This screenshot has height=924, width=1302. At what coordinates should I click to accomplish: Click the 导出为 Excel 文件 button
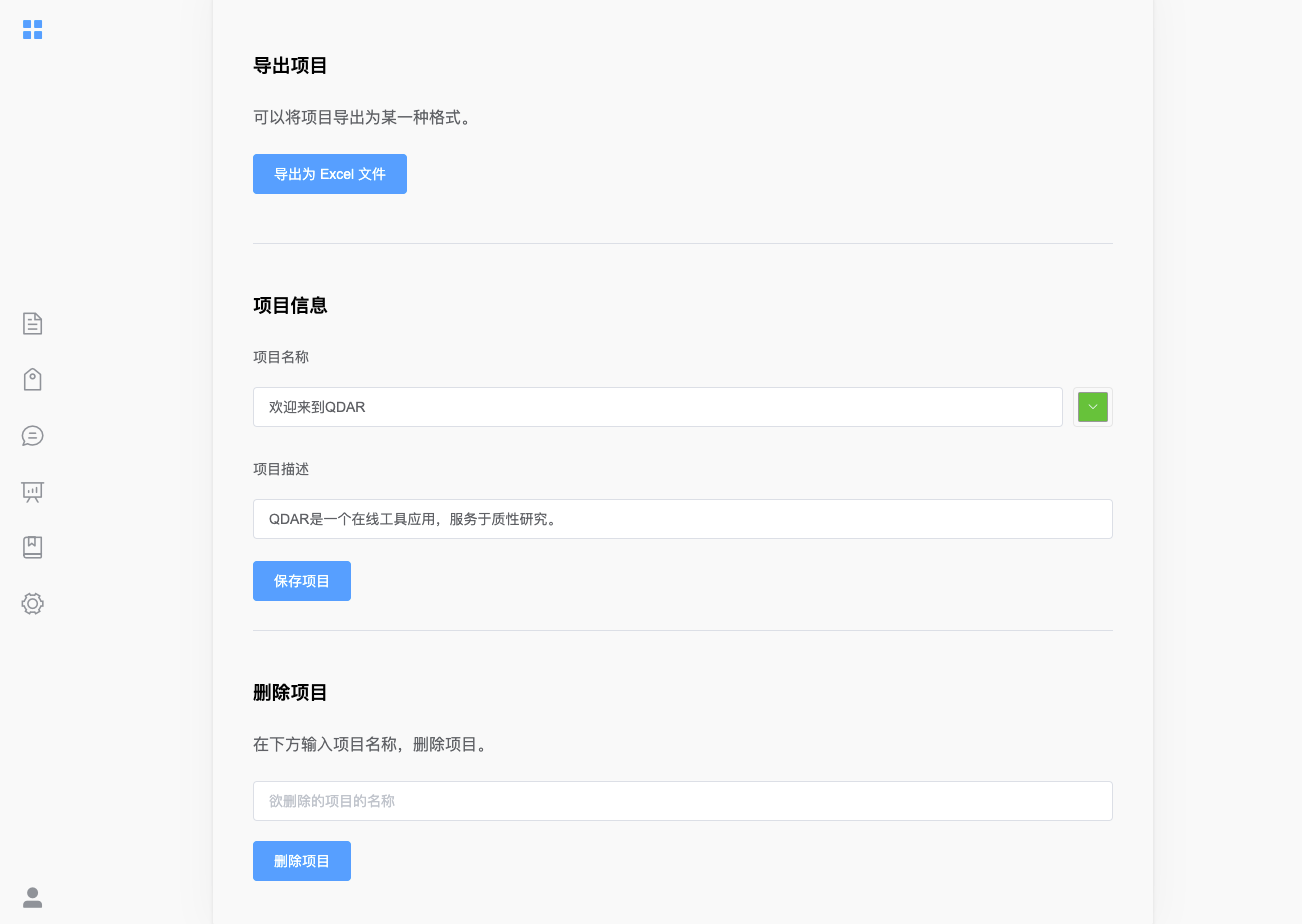(330, 174)
